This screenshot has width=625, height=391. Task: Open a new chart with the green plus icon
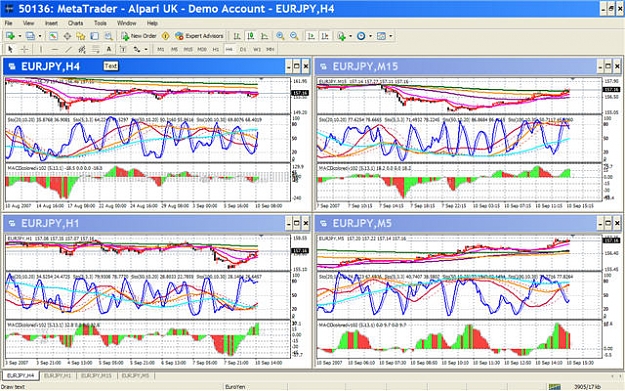coord(10,36)
